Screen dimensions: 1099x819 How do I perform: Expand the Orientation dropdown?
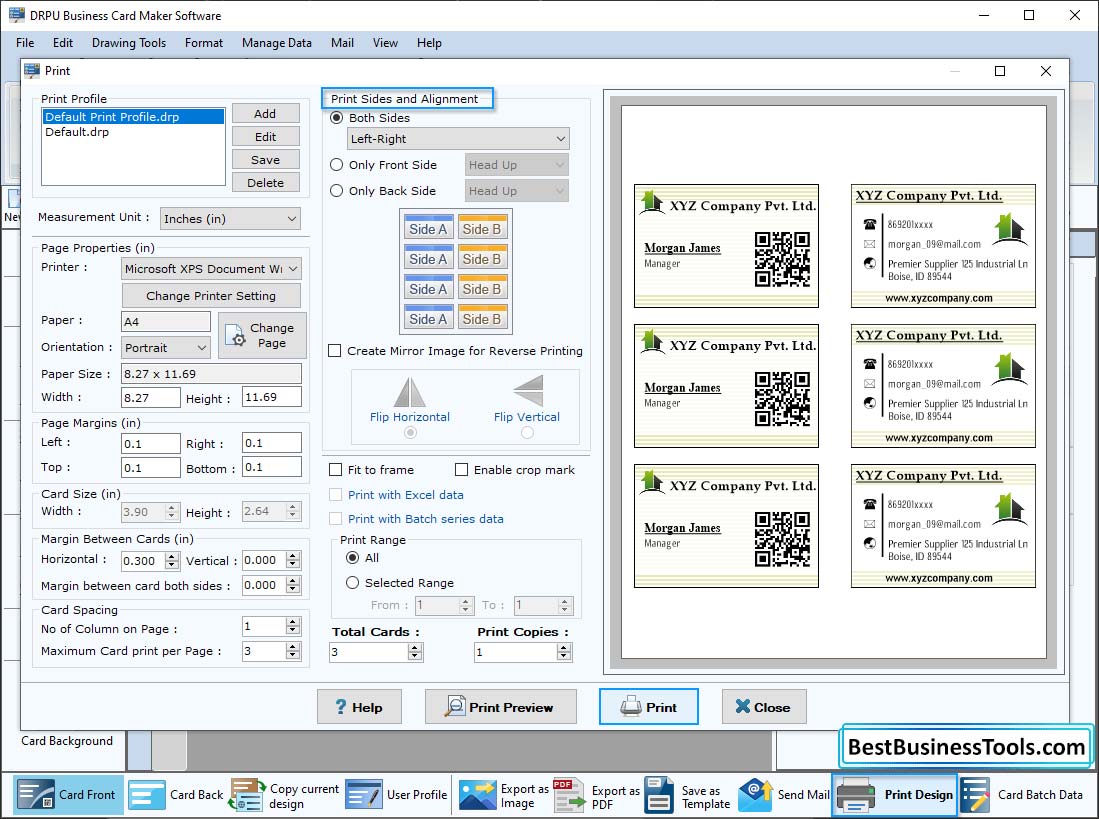click(x=165, y=347)
